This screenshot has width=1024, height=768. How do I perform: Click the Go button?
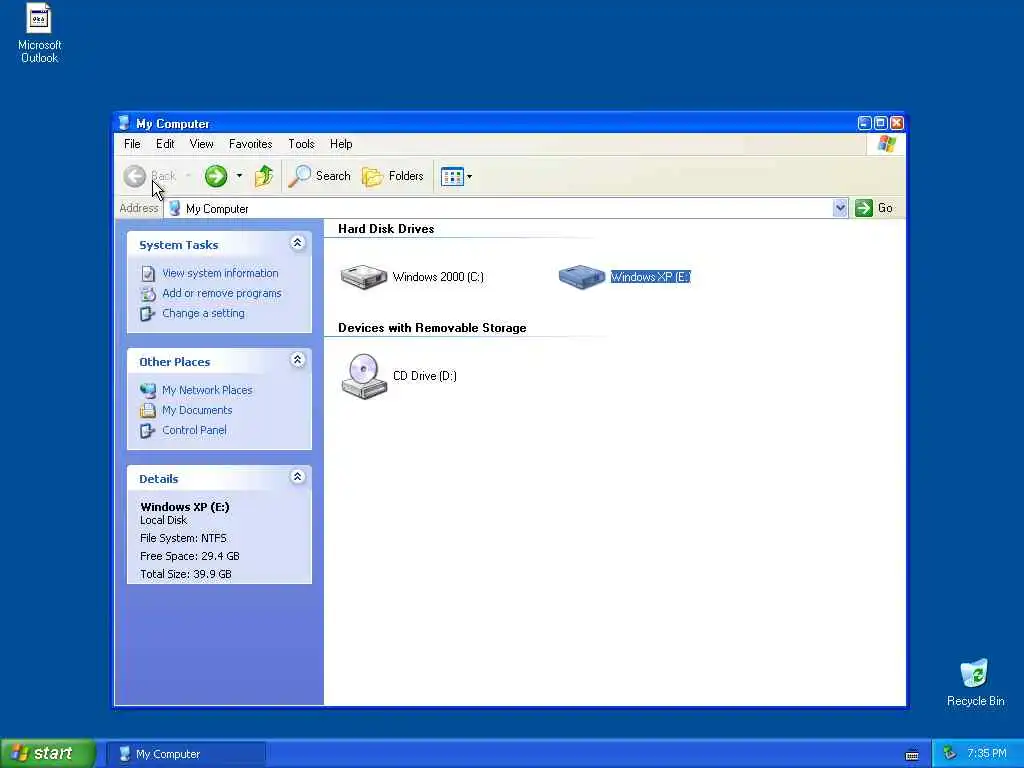click(x=874, y=208)
